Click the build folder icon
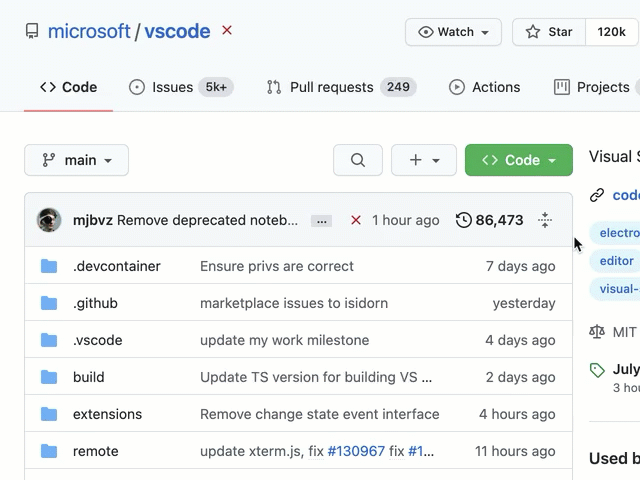 click(49, 377)
